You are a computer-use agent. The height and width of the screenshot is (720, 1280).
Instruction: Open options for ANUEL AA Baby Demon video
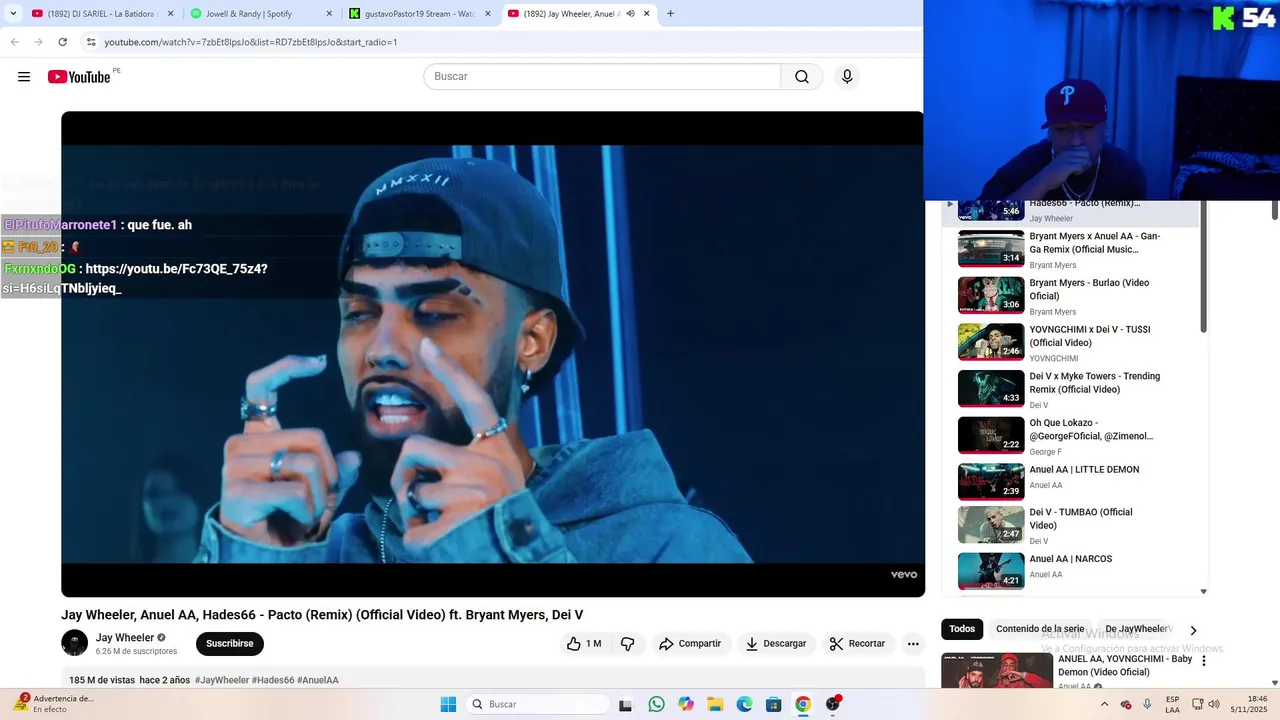(1204, 661)
